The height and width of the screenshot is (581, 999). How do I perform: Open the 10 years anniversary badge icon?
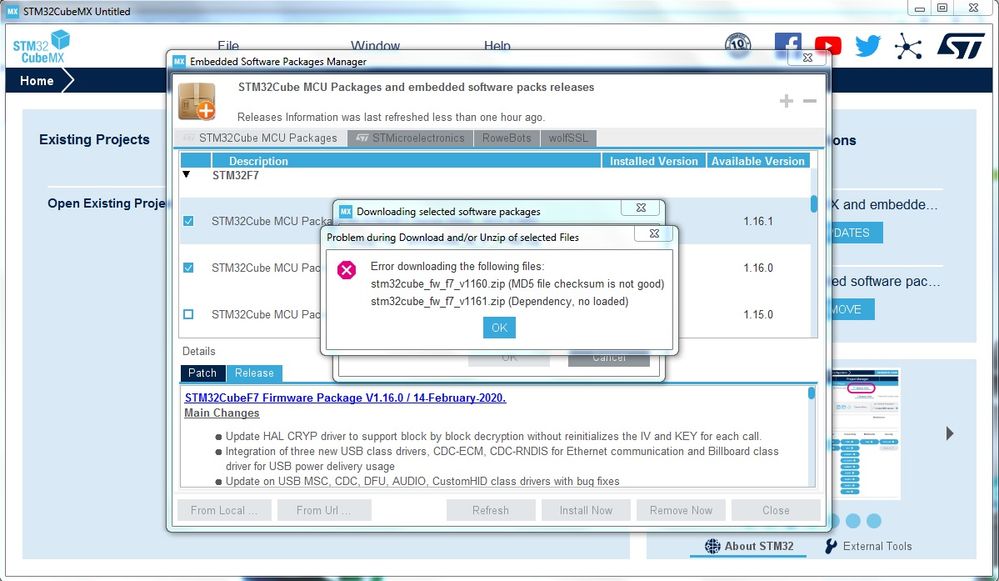(738, 45)
